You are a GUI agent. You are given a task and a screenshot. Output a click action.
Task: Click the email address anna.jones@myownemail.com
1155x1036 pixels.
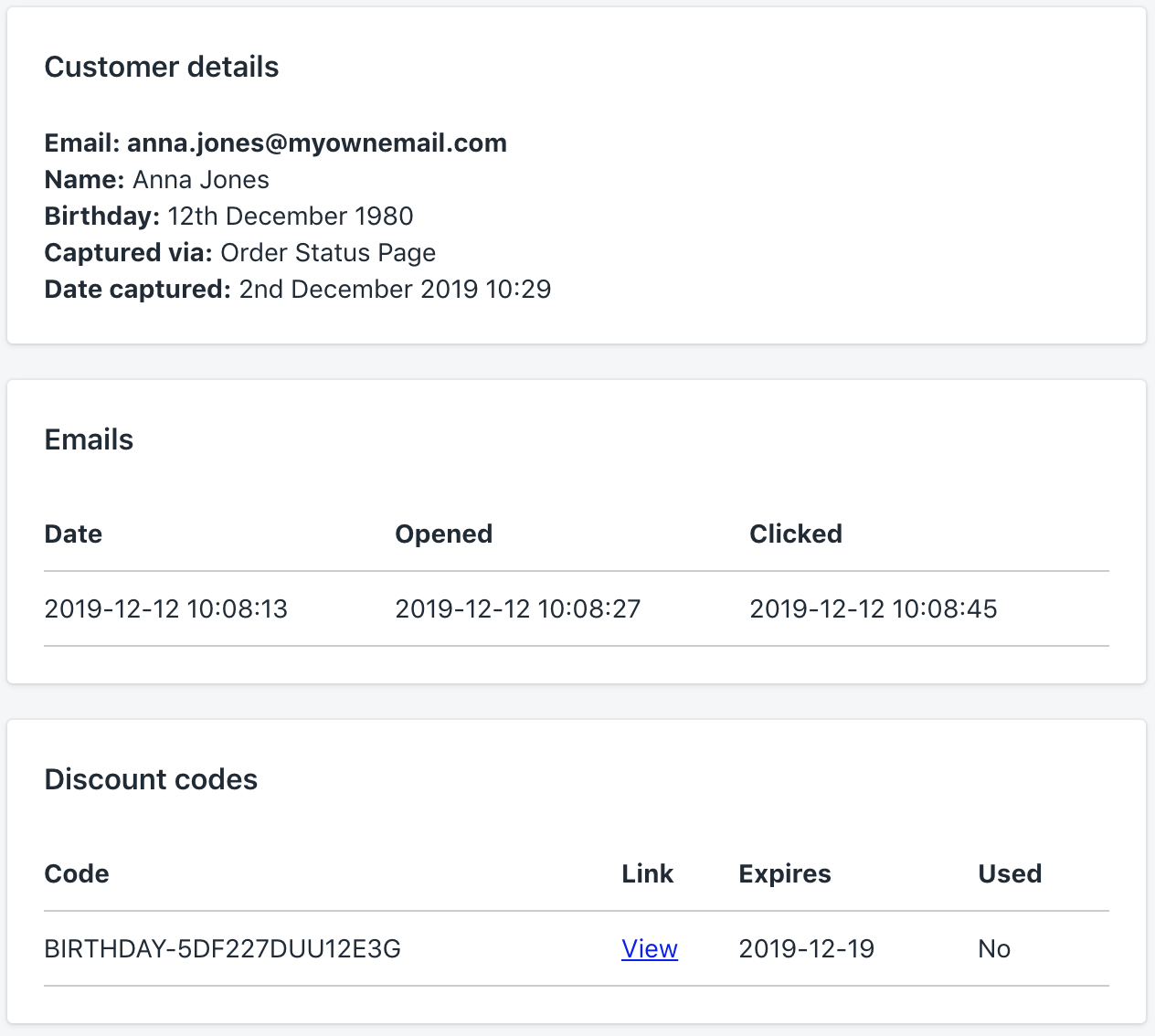click(x=316, y=143)
